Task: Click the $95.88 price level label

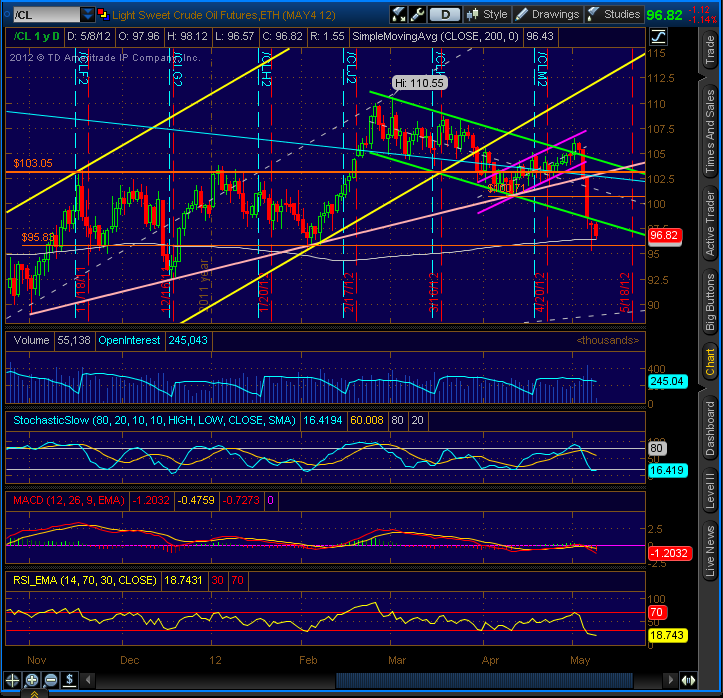Action: point(37,237)
